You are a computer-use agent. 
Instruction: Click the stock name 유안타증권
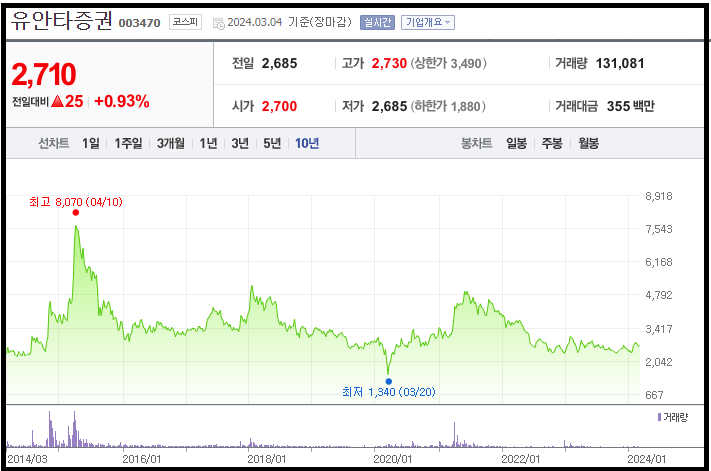coord(61,20)
